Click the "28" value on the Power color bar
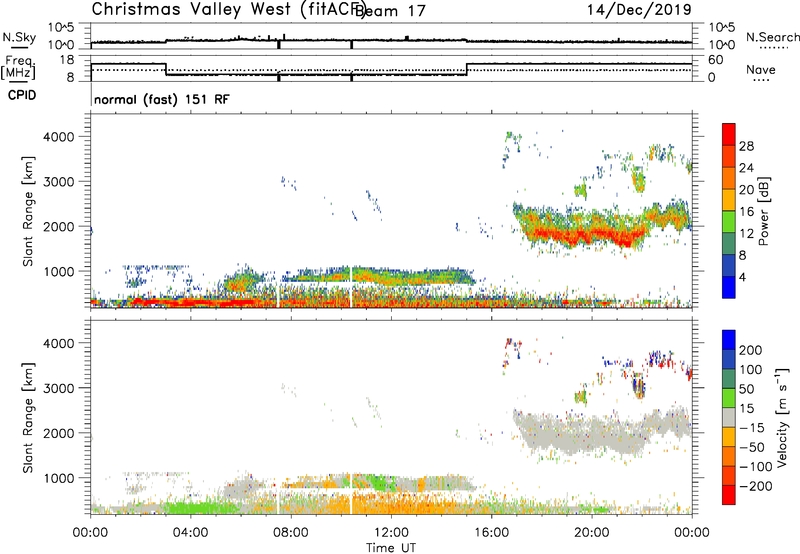The image size is (800, 554). click(x=746, y=146)
